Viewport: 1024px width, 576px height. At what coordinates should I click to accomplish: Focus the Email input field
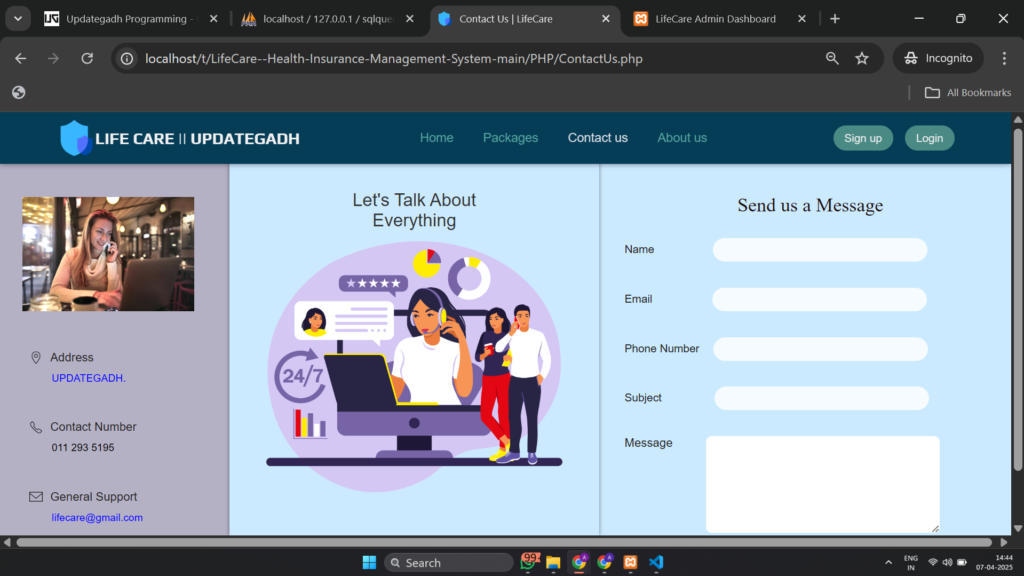(x=820, y=299)
